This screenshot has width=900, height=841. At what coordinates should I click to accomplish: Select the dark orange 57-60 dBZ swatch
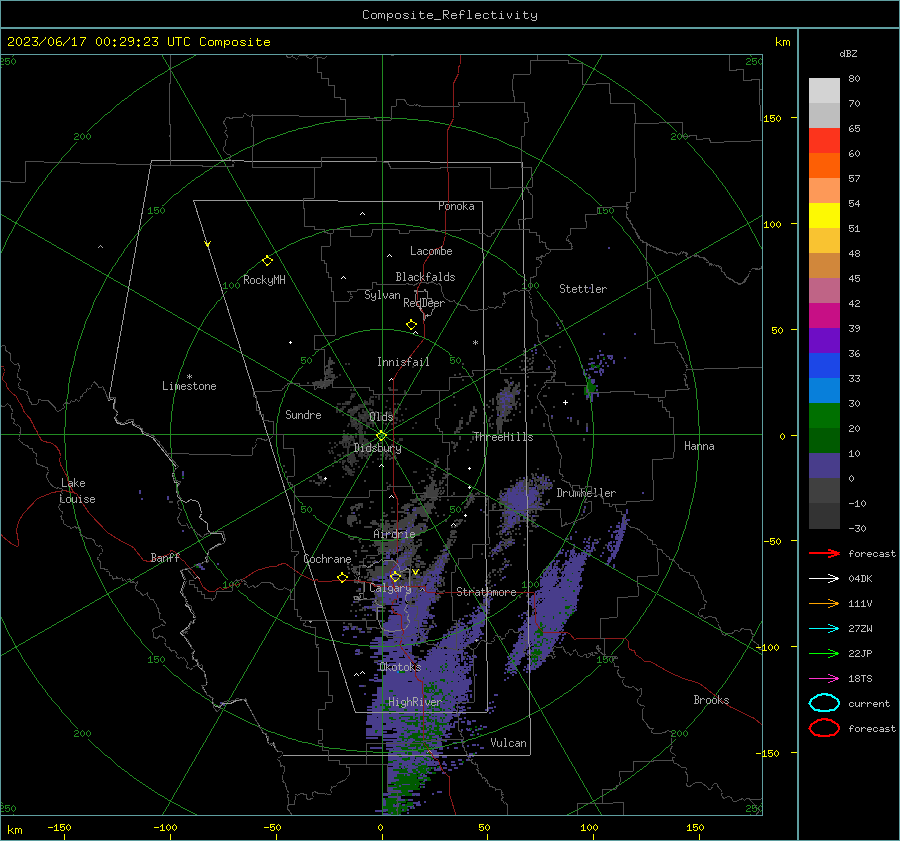click(824, 165)
